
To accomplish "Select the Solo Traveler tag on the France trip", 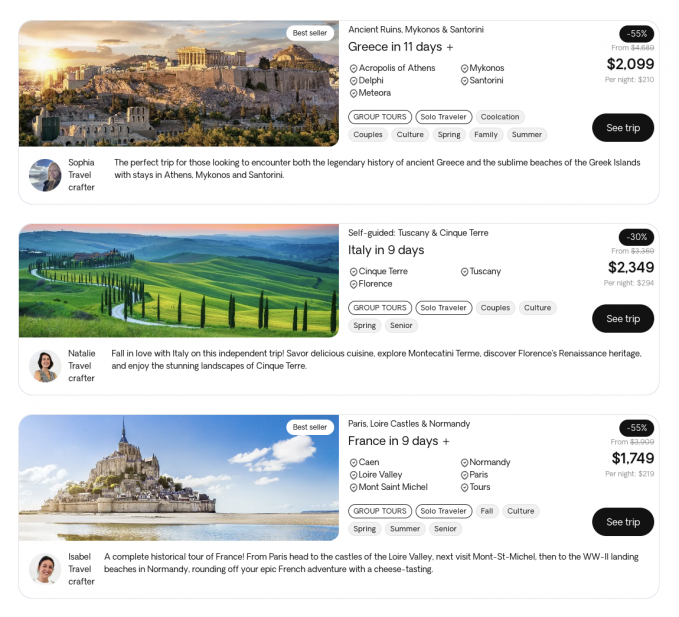I will click(x=443, y=511).
